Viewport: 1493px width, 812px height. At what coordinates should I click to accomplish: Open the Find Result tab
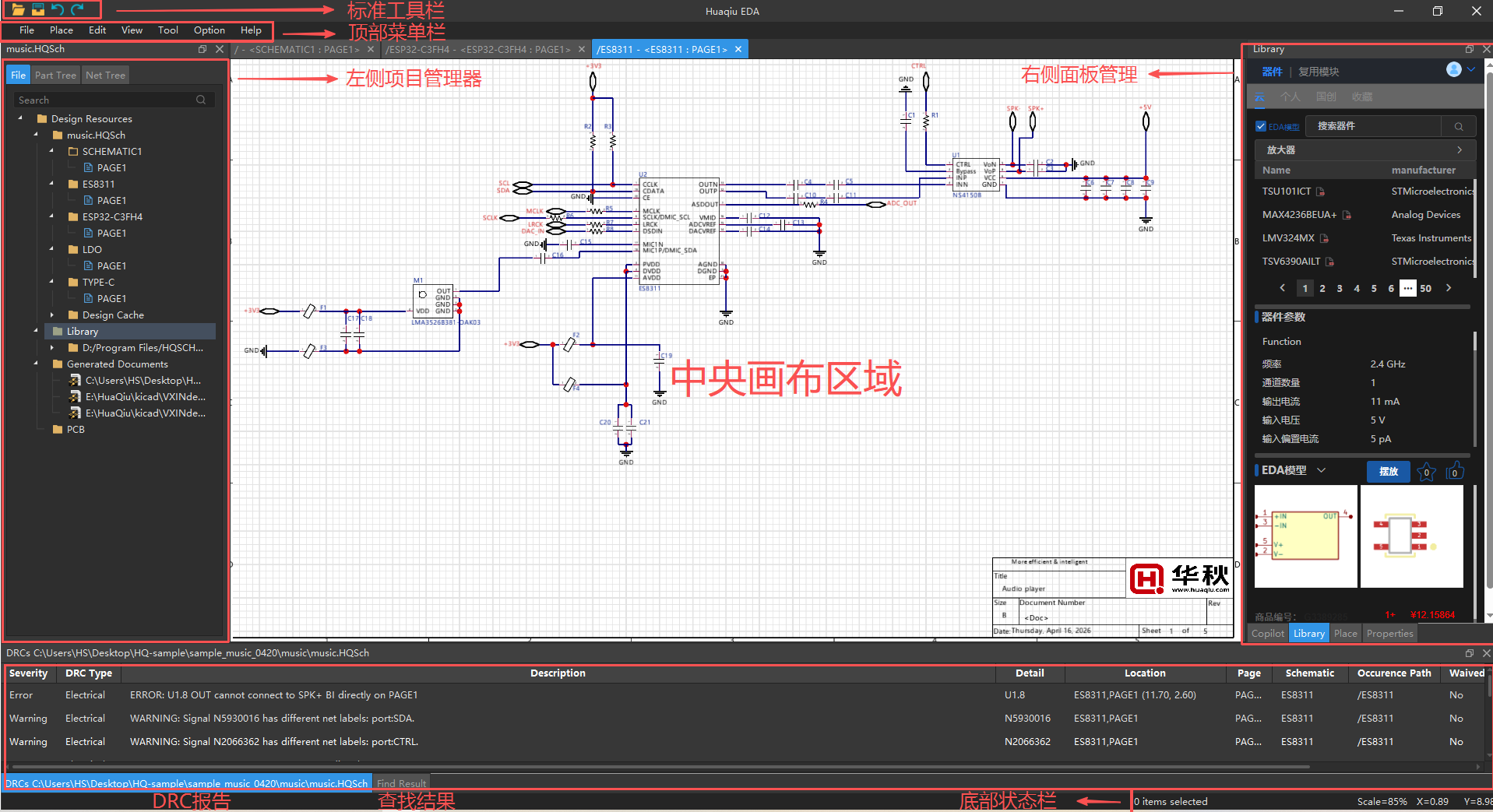coord(401,783)
